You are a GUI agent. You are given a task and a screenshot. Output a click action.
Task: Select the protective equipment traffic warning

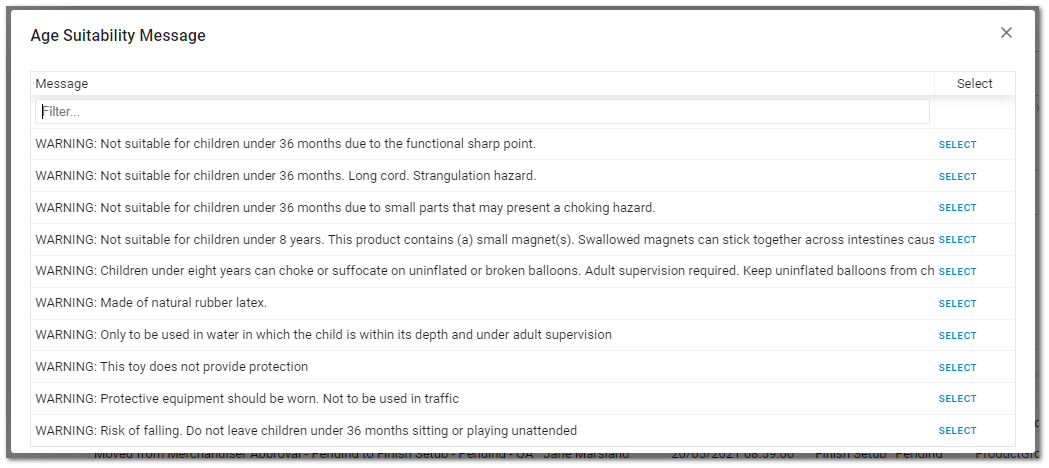point(957,399)
